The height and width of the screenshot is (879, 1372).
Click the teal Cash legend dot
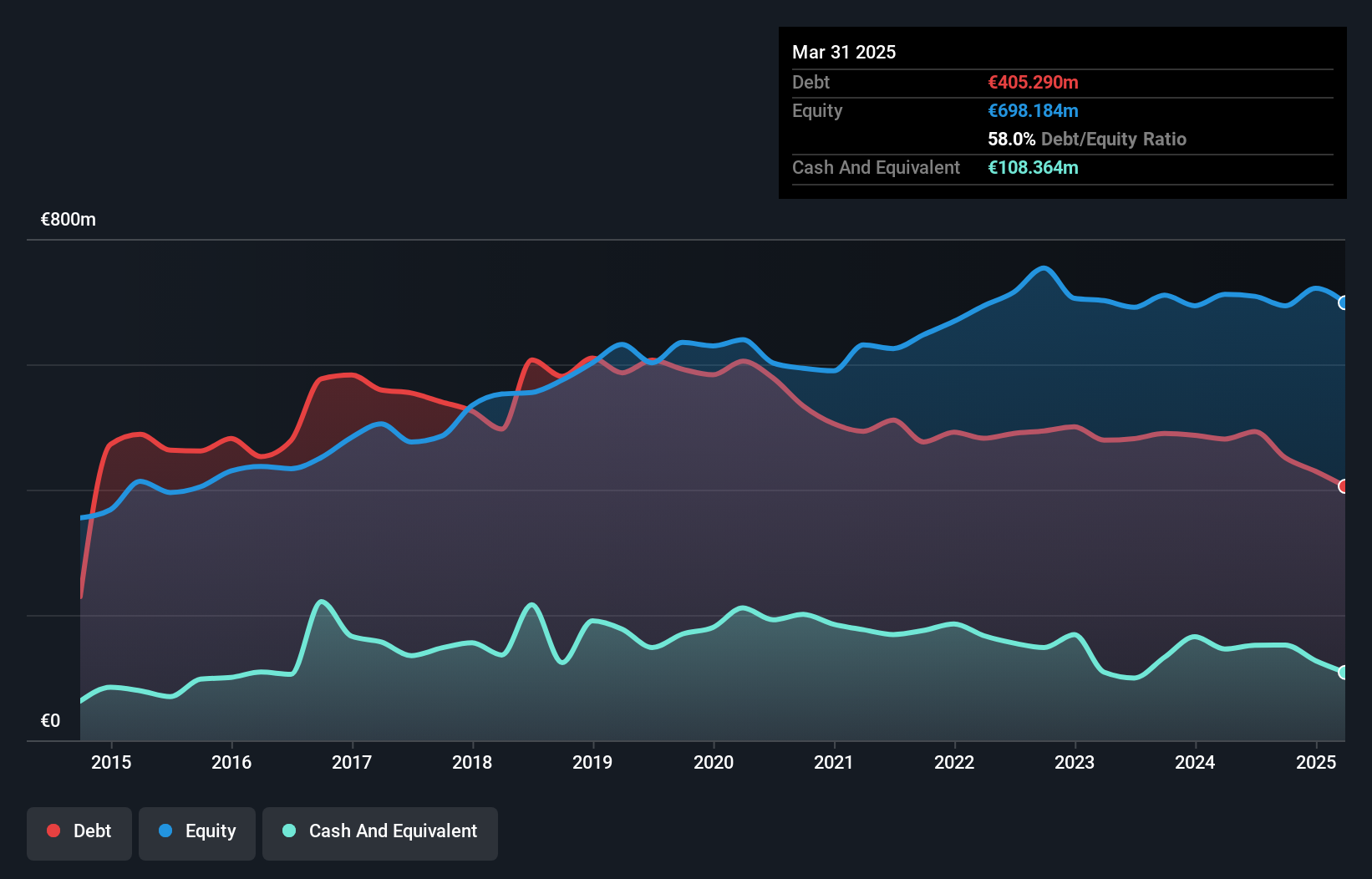(x=289, y=831)
